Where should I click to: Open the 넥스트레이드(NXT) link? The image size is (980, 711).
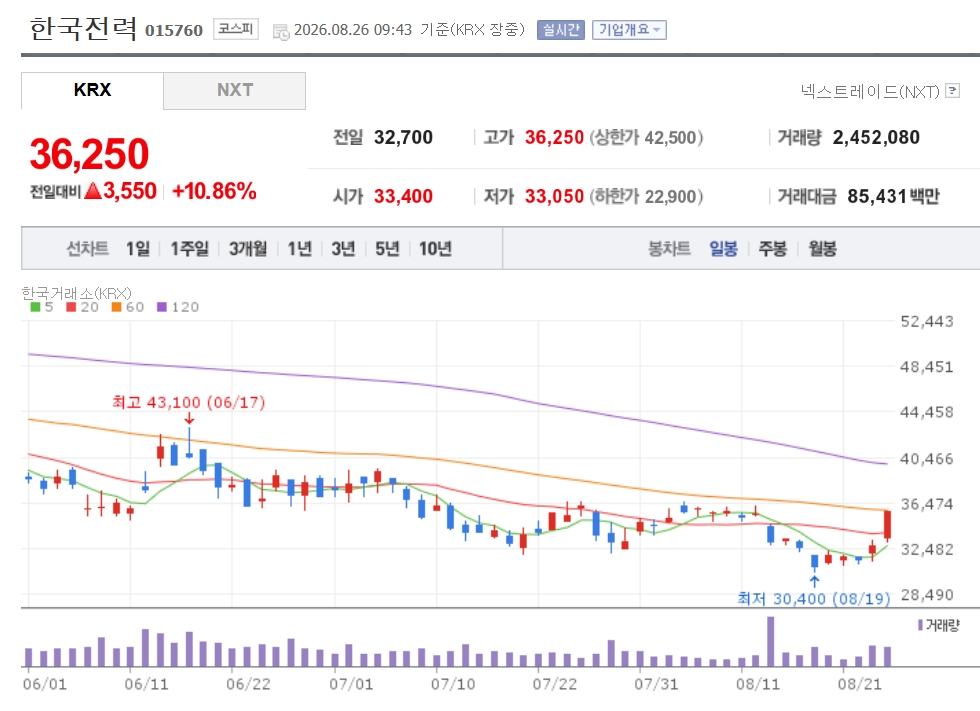pyautogui.click(x=871, y=91)
